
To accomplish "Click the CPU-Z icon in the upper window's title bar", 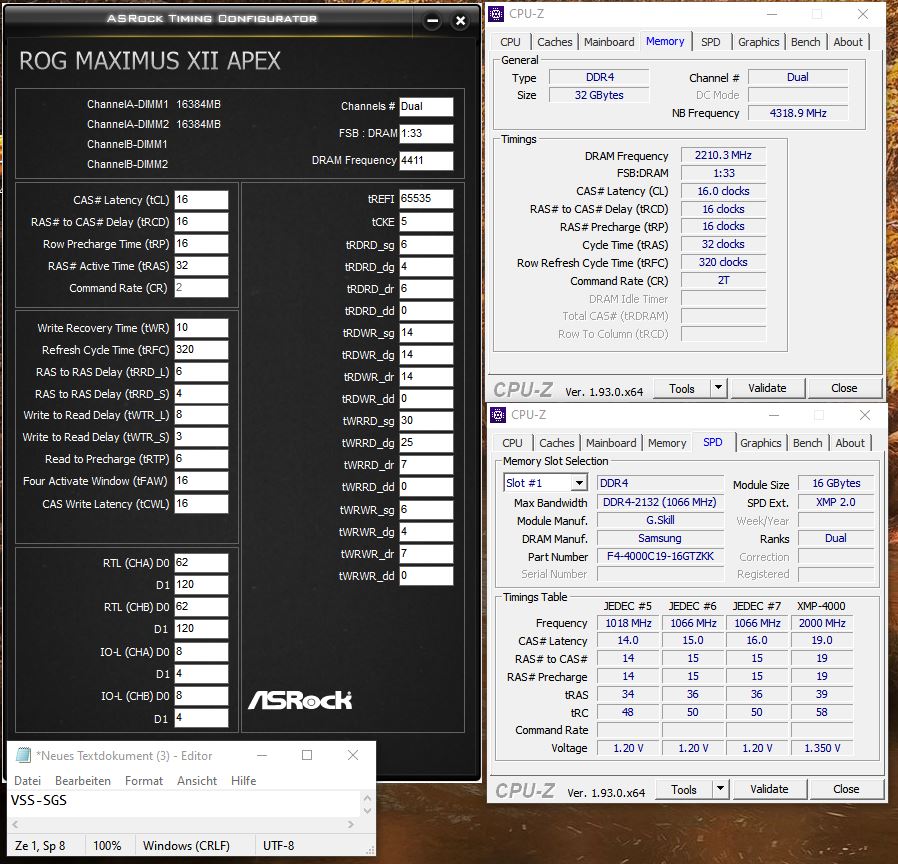I will (x=497, y=13).
